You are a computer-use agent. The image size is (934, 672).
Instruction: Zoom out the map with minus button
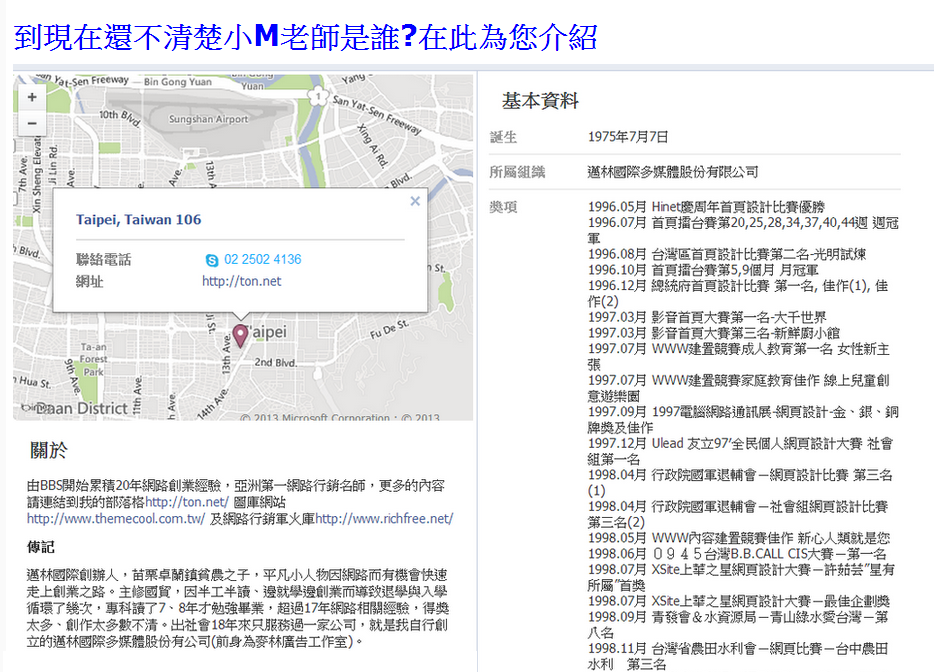[x=32, y=123]
